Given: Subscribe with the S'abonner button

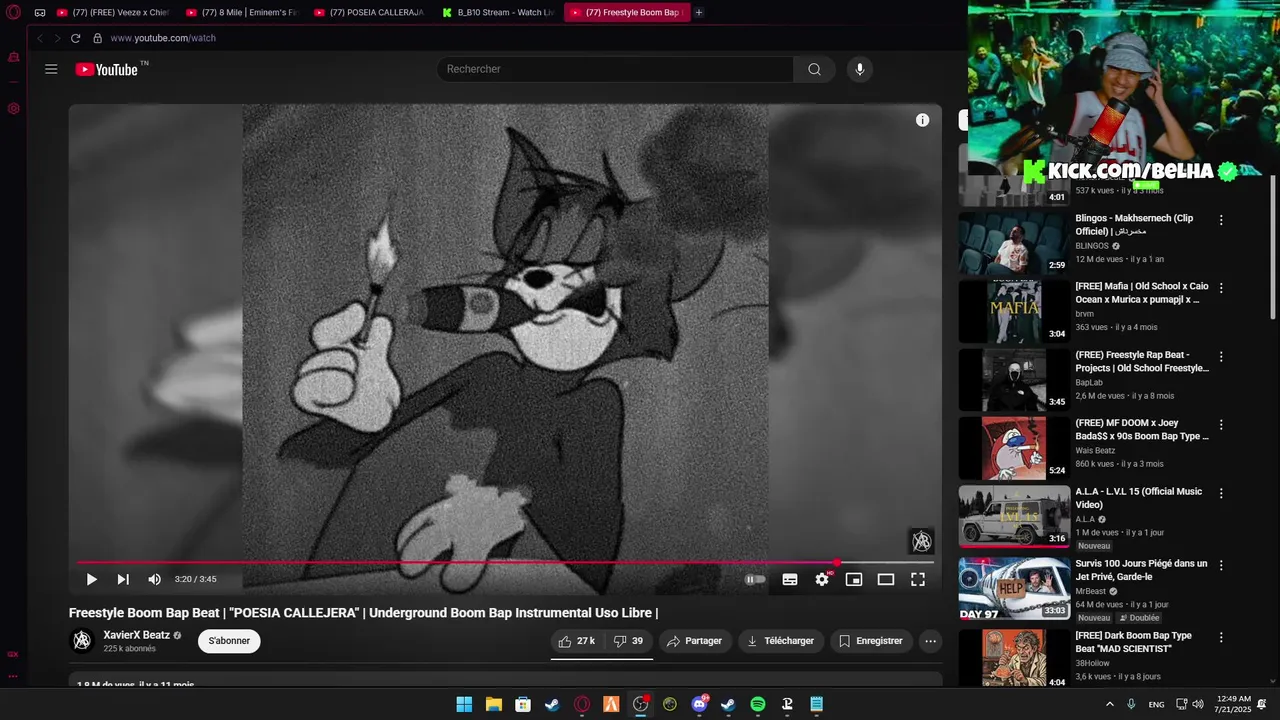Looking at the screenshot, I should point(229,641).
